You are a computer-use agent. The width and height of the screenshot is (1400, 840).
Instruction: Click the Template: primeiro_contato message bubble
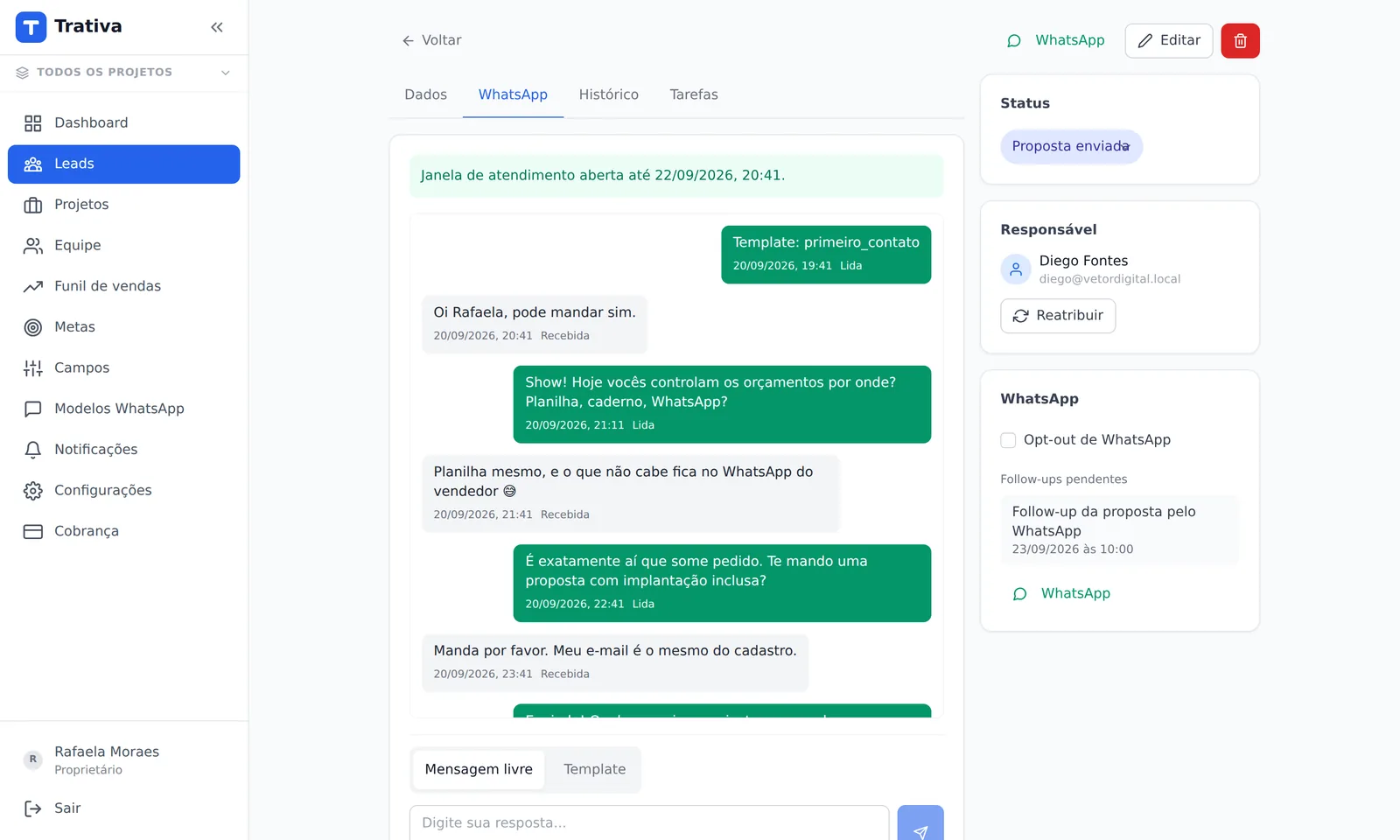[x=826, y=255]
